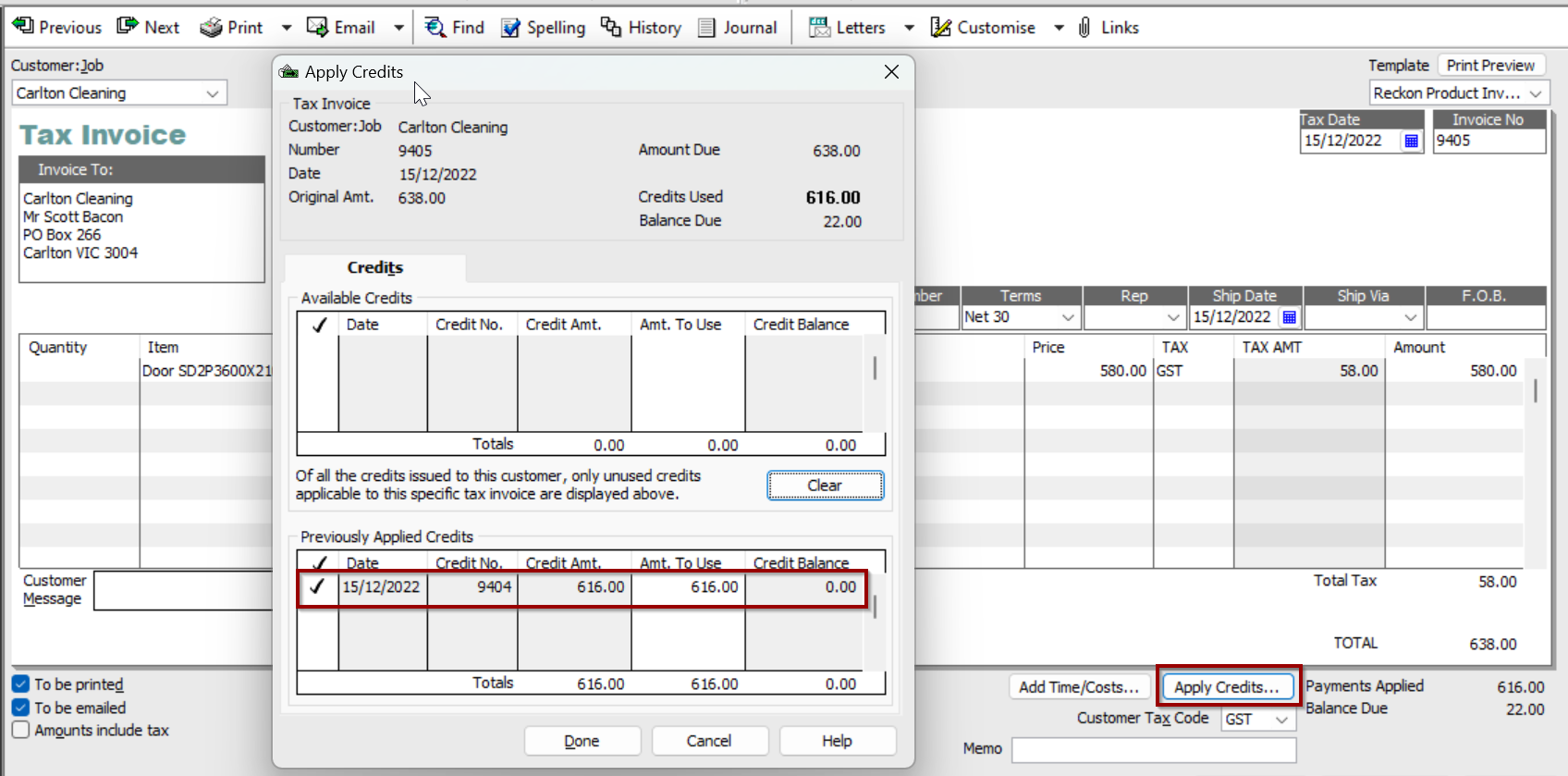Click the 15/12/2022 credit date cell
This screenshot has height=776, width=1568.
pos(382,587)
